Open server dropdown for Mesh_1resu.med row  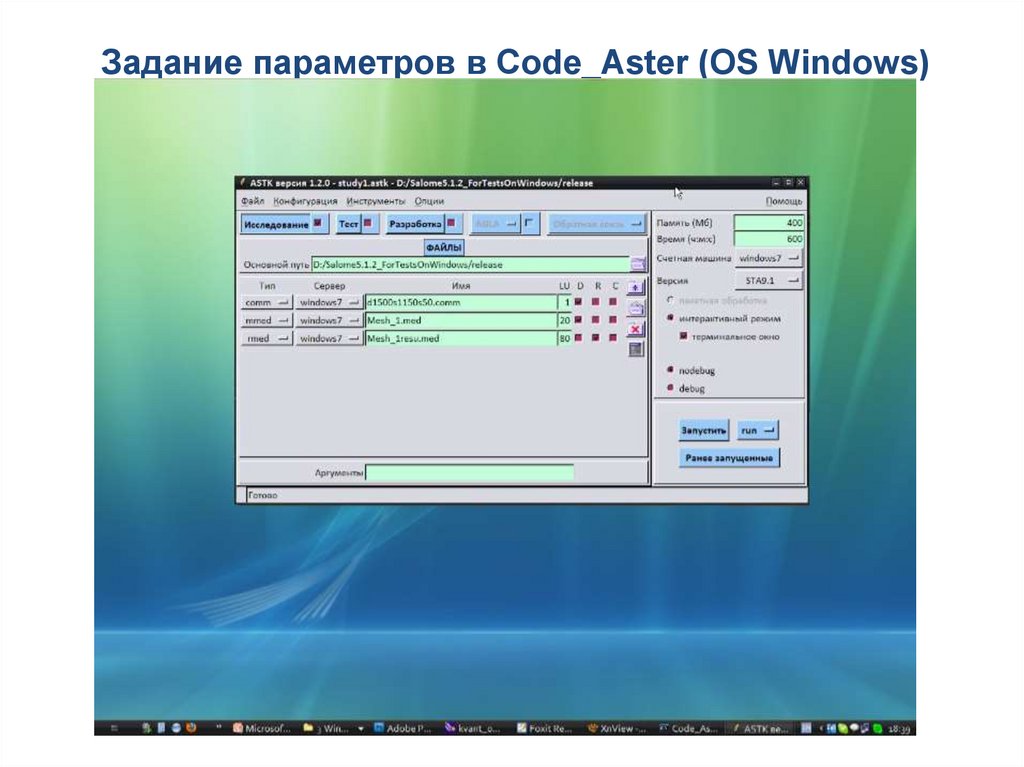coord(328,338)
